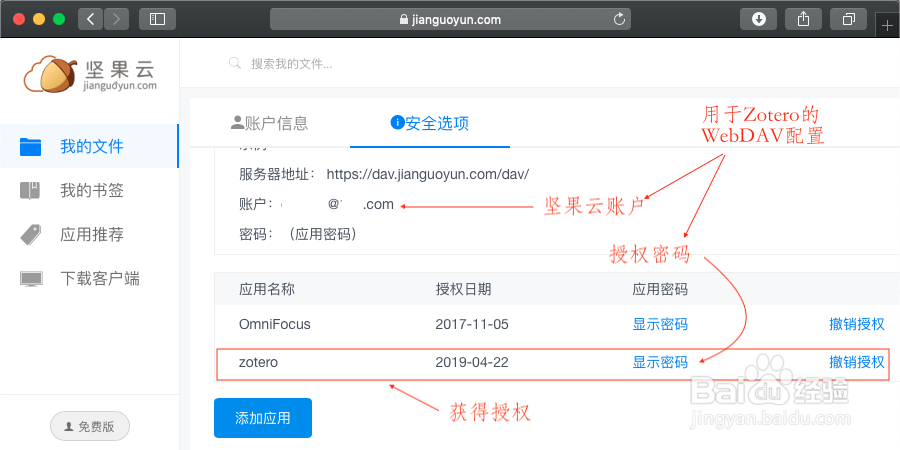Open the Safari share menu
Viewport: 900px width, 450px height.
[x=803, y=19]
